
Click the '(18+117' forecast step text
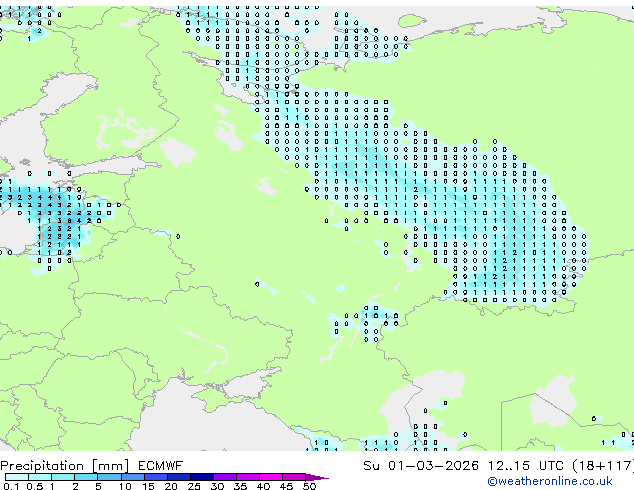(603, 466)
